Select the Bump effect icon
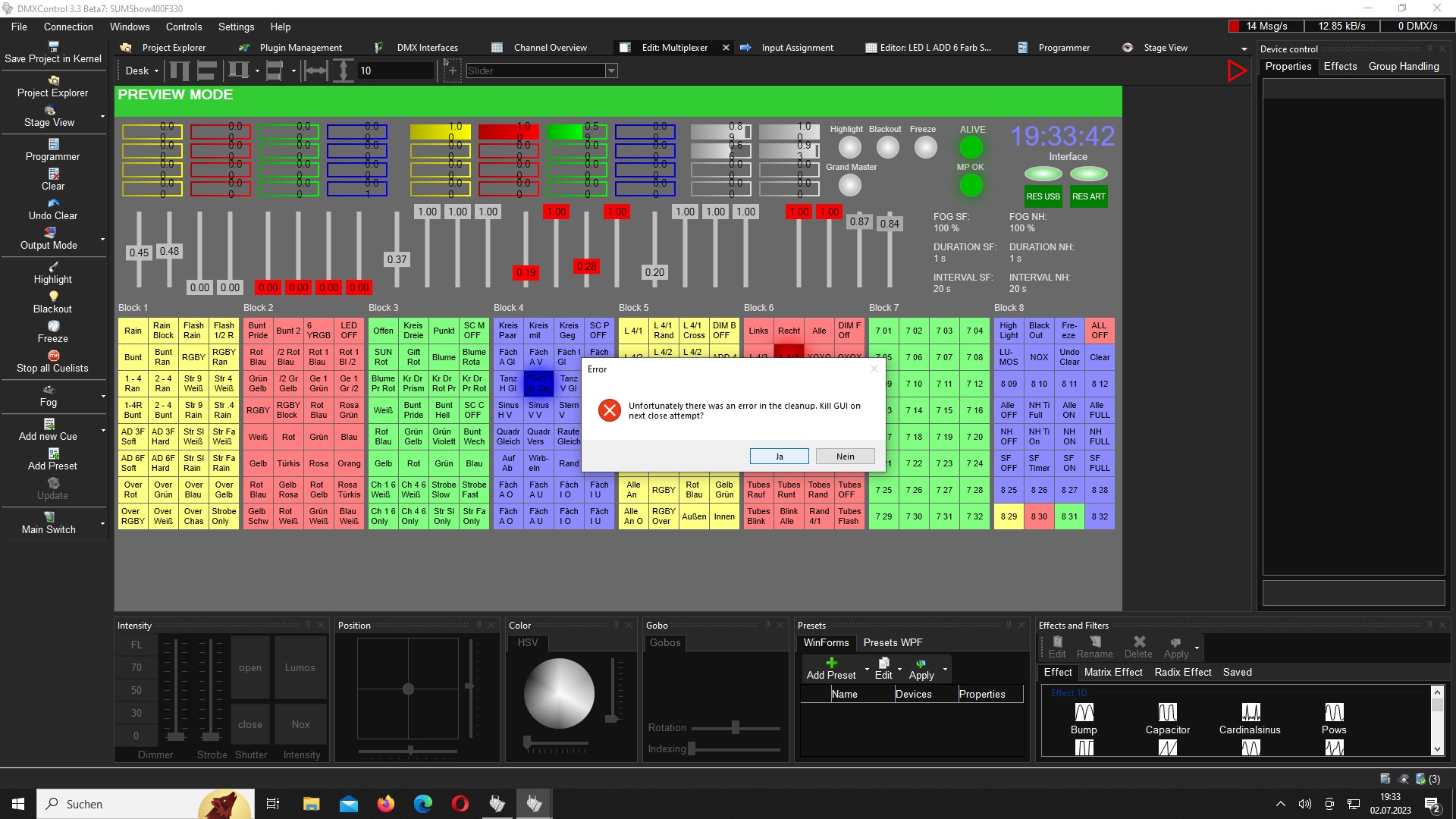 tap(1084, 712)
